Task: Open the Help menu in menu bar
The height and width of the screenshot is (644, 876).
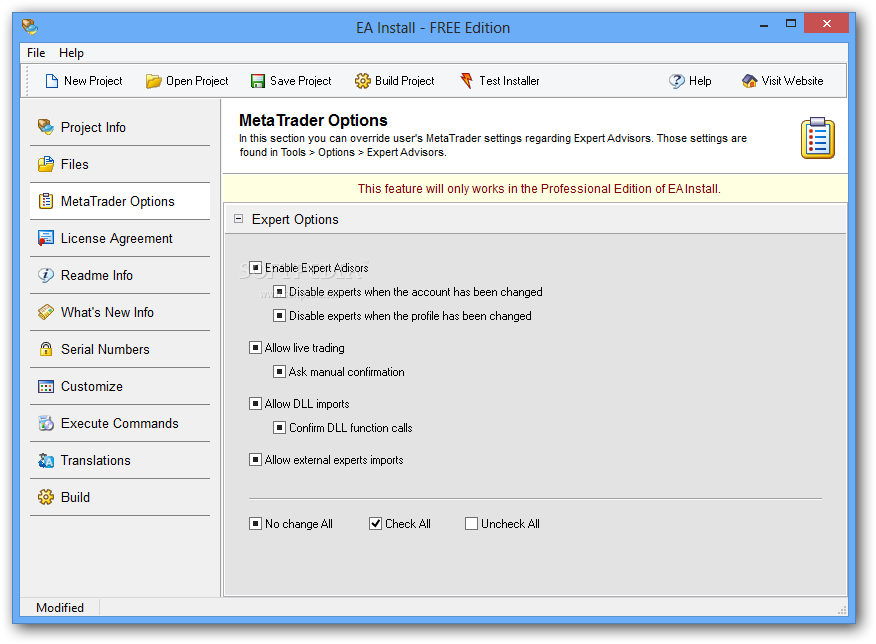Action: (x=72, y=53)
